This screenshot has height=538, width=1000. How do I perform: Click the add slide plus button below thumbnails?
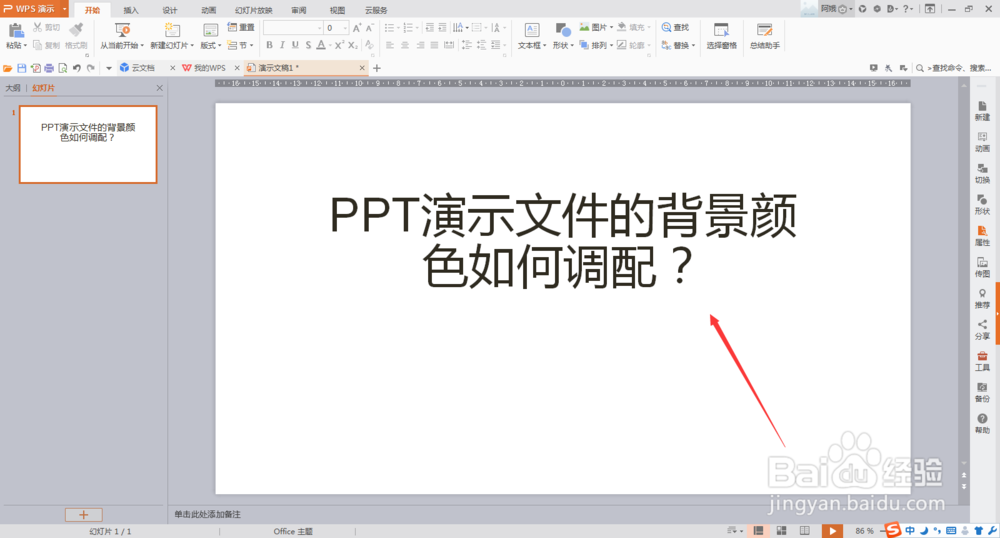click(x=84, y=515)
